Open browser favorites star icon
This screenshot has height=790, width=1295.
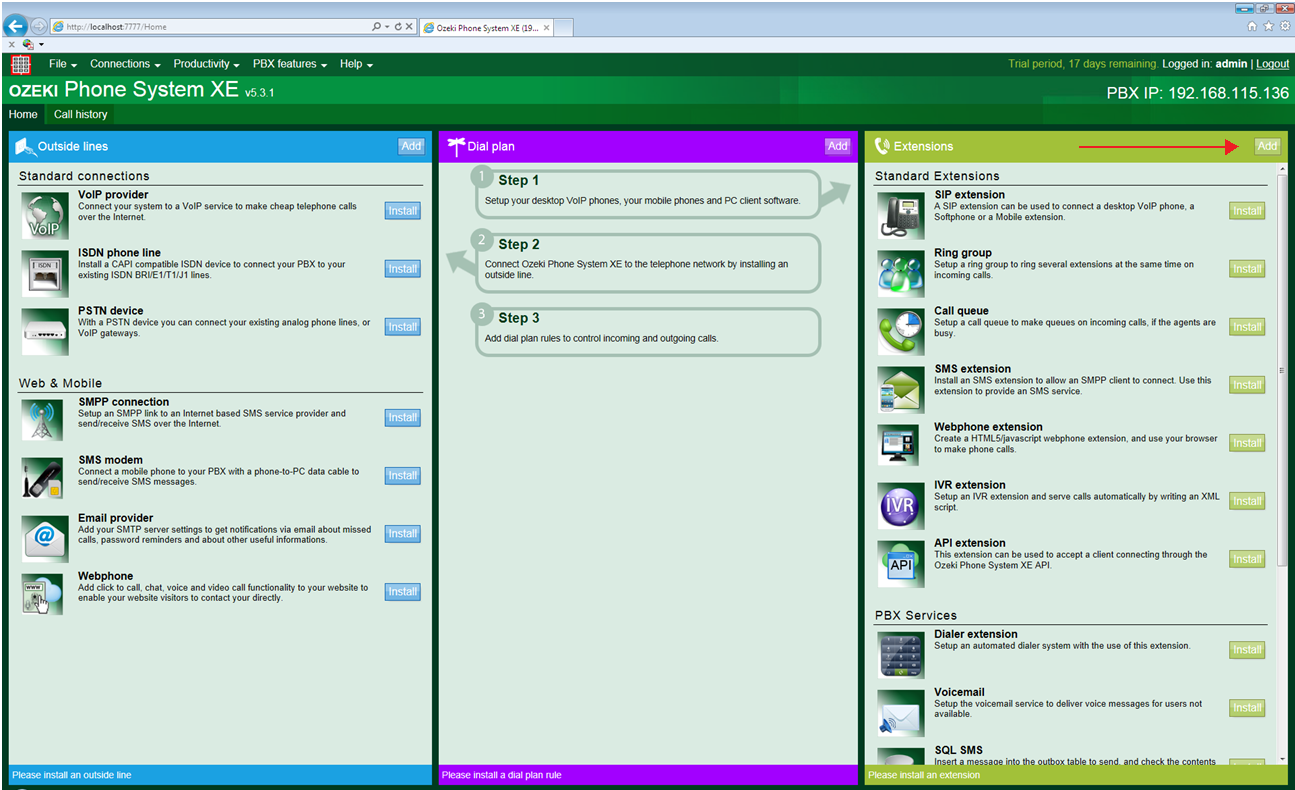coord(1269,26)
